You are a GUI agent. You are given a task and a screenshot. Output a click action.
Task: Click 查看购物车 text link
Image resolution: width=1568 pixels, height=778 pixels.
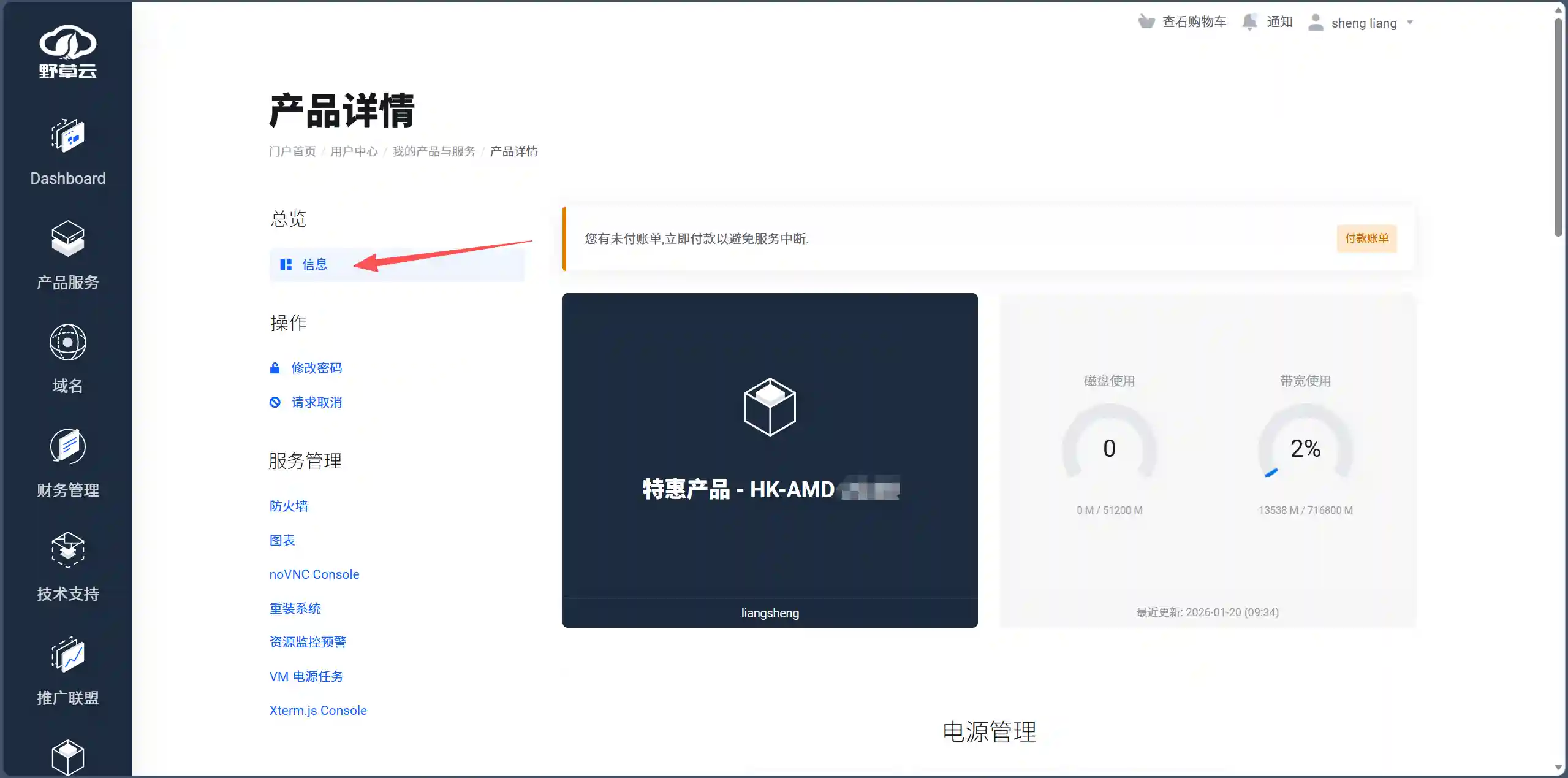(x=1194, y=22)
